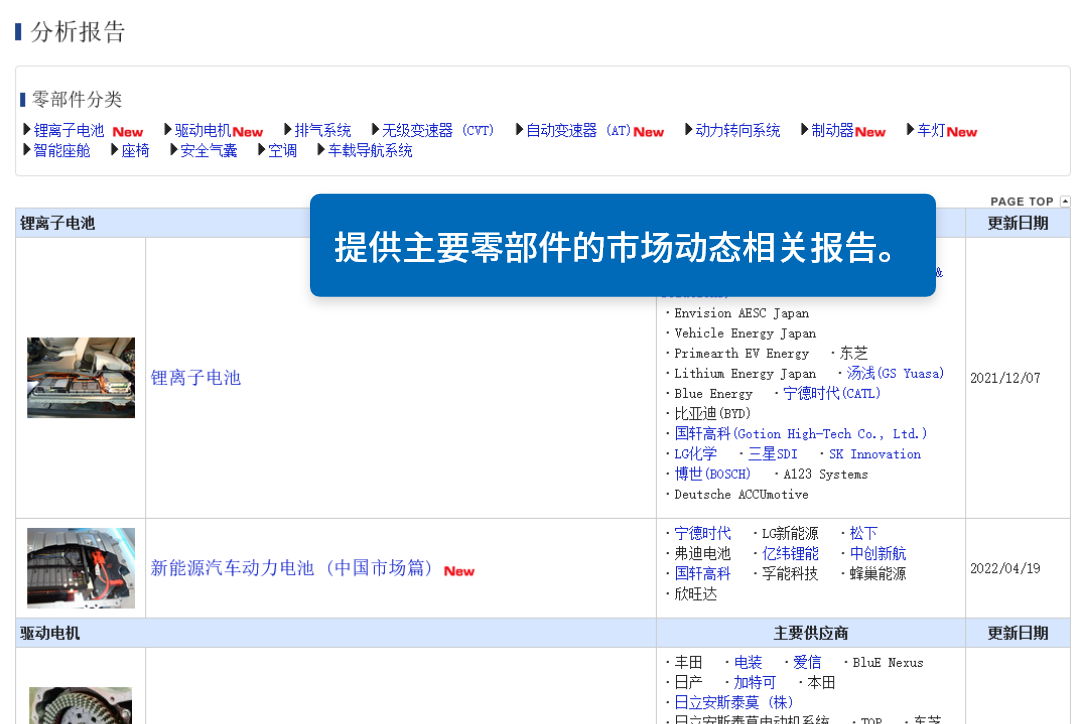Screen dimensions: 1086x724
Task: Go to the 排气系统 category
Action: point(323,130)
